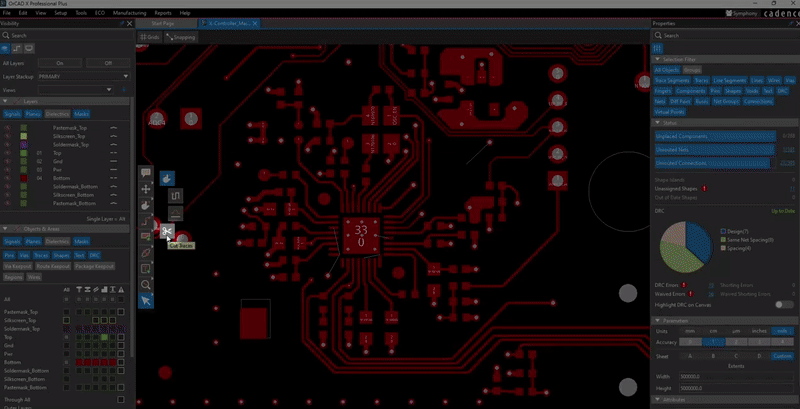This screenshot has height=409, width=800.
Task: Click the DRC warning column icon in objects grid
Action: coord(121,290)
